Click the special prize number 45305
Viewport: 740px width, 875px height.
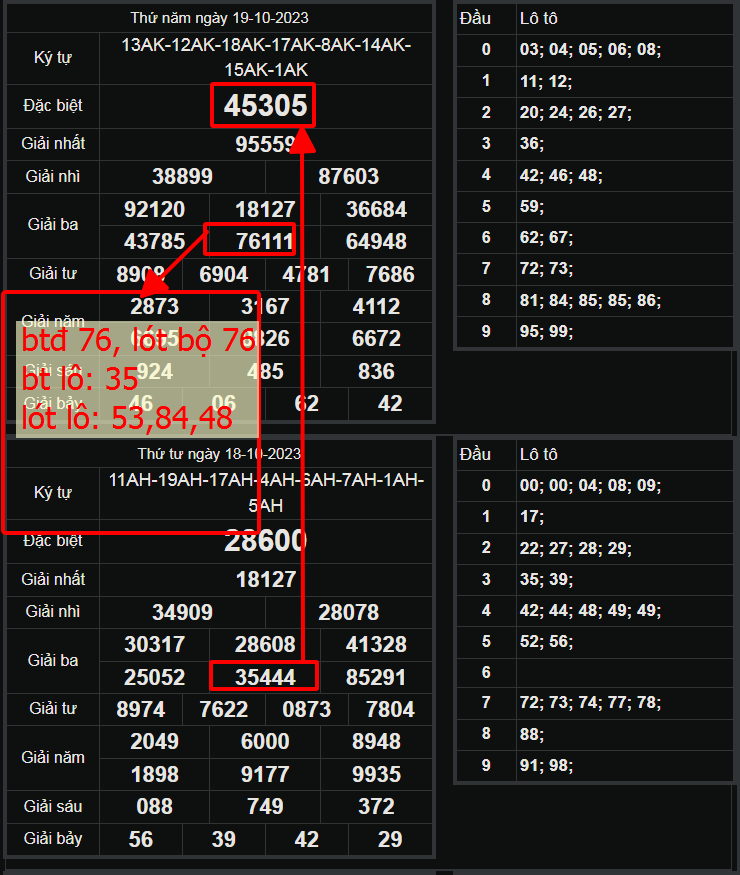coord(264,106)
